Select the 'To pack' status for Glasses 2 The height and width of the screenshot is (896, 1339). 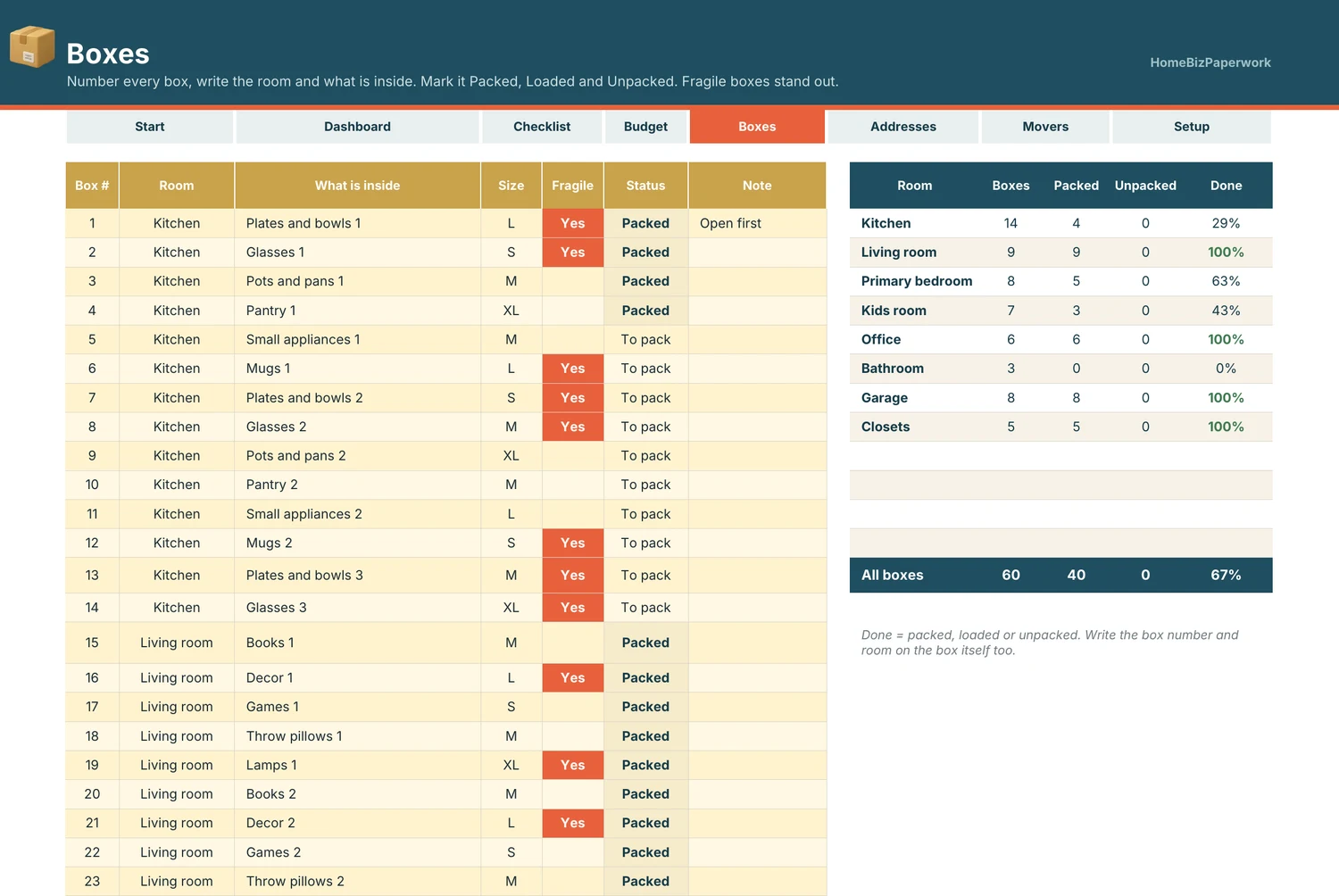tap(645, 427)
